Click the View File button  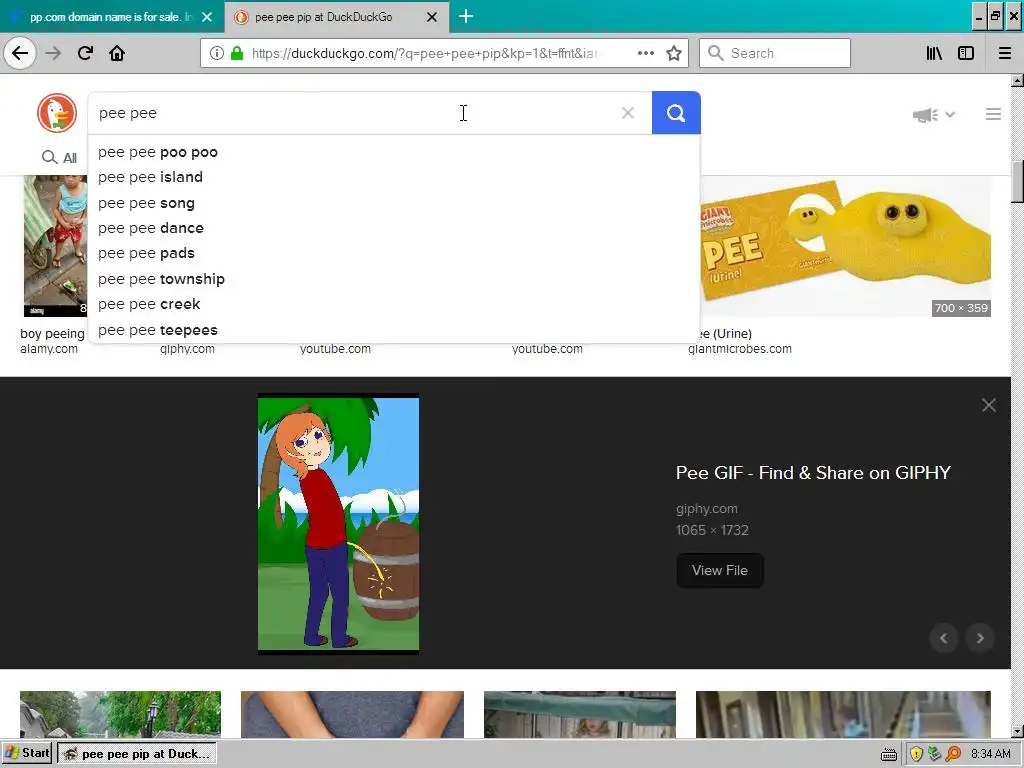pyautogui.click(x=720, y=570)
